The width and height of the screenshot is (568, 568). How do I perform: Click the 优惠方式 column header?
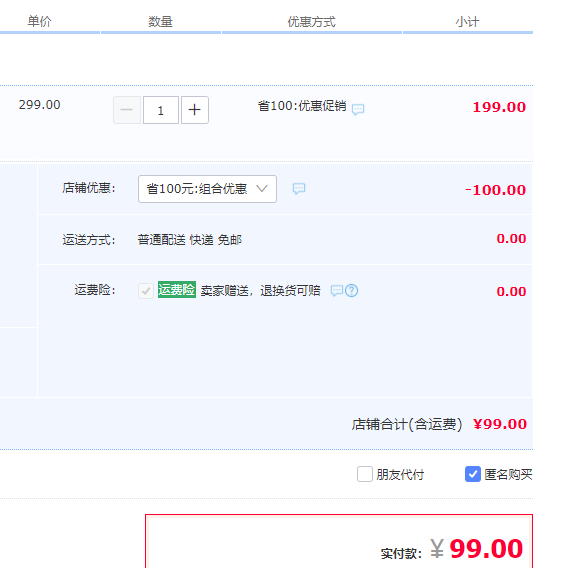coord(312,22)
